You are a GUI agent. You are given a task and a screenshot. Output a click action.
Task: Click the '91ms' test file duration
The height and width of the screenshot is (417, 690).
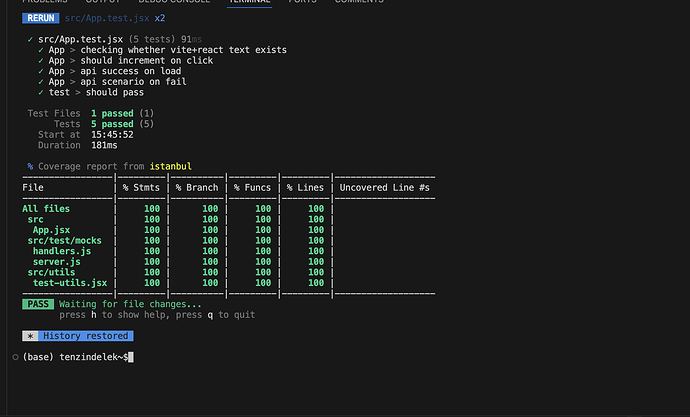tap(191, 39)
